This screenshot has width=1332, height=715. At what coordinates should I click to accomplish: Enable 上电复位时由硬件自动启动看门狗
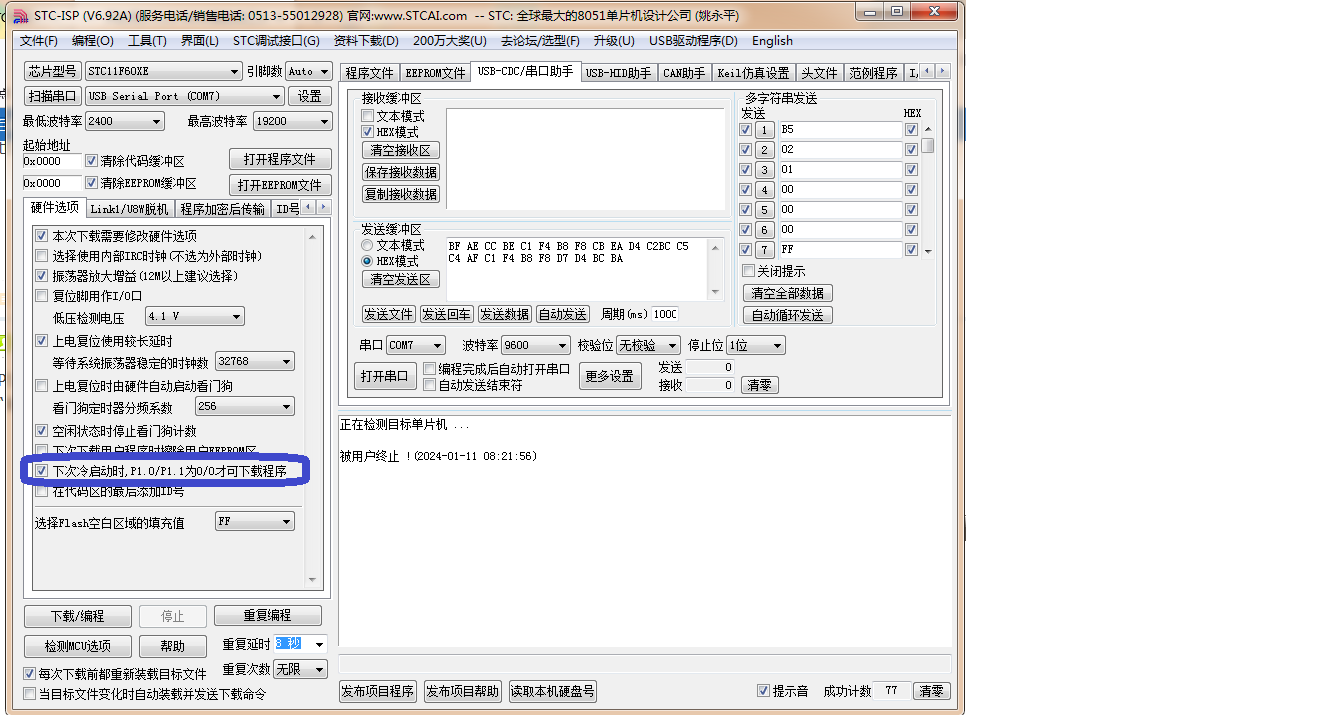coord(42,386)
